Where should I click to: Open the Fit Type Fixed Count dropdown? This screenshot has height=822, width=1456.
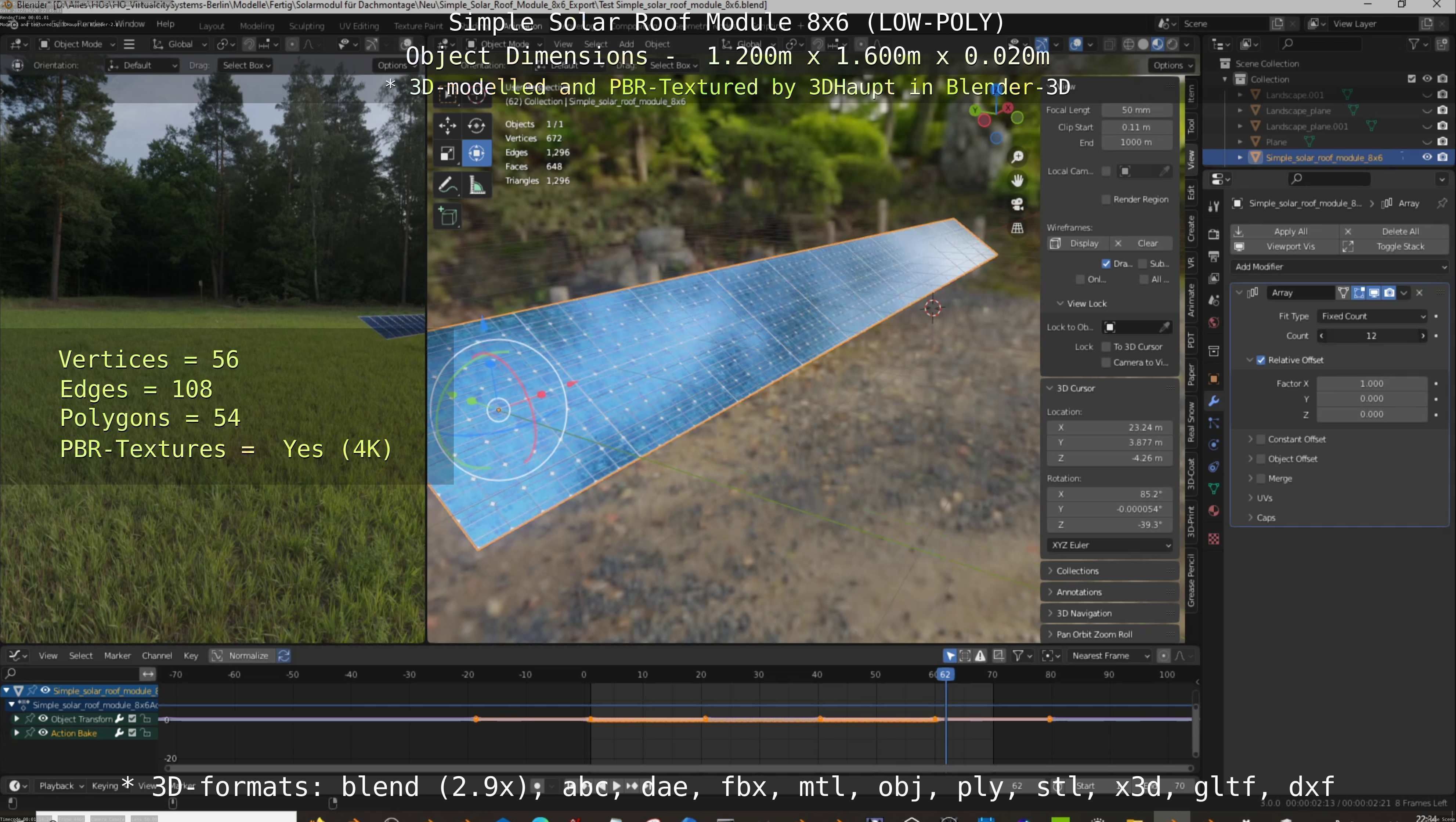(x=1373, y=316)
